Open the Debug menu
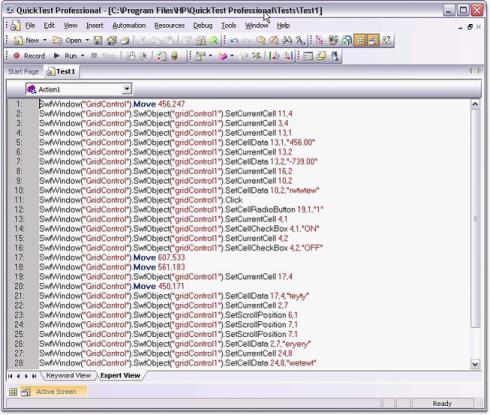The image size is (490, 415). [203, 26]
